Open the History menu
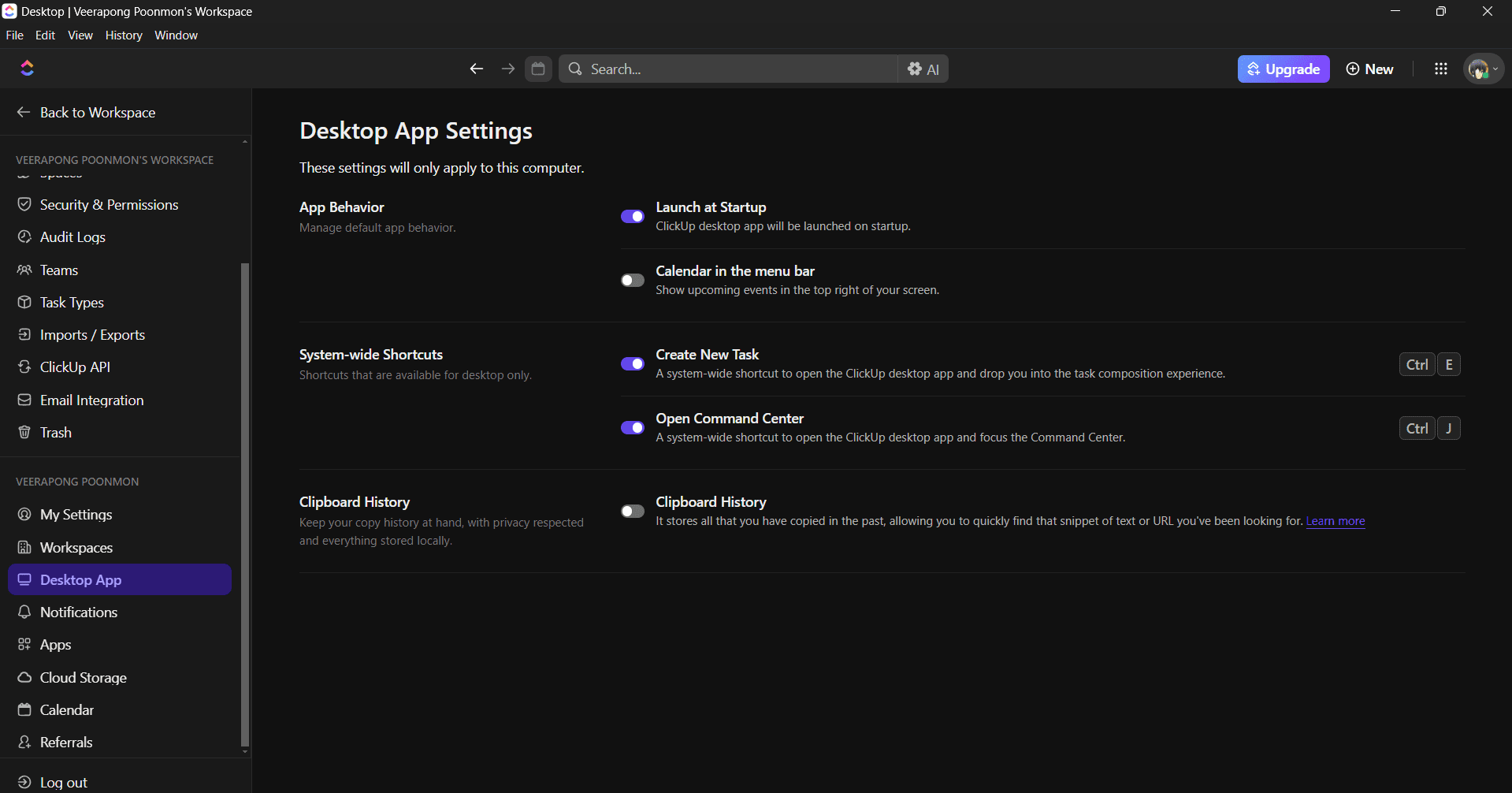This screenshot has width=1512, height=793. (124, 35)
